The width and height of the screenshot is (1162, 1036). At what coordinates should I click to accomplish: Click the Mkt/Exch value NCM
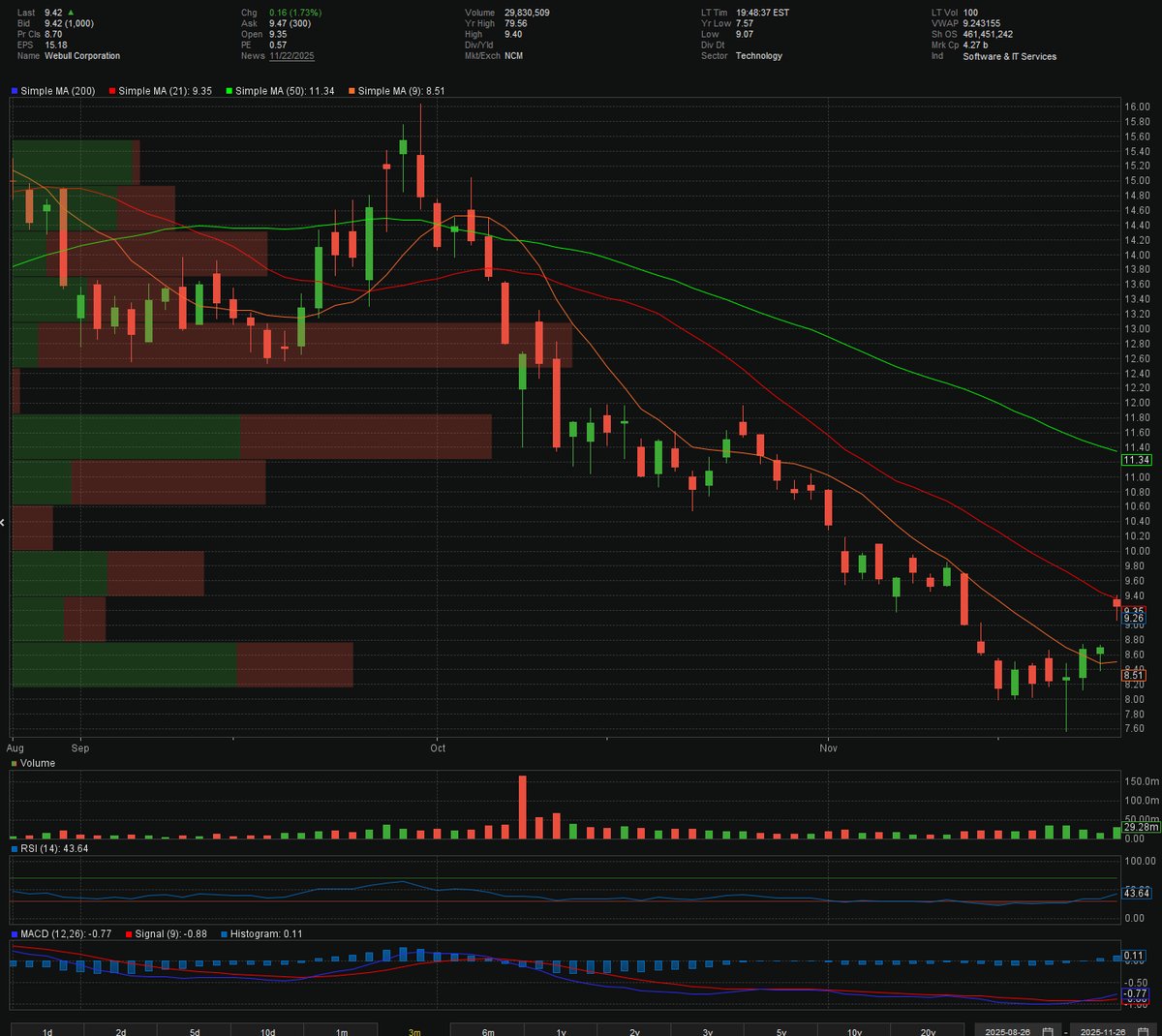click(x=514, y=56)
